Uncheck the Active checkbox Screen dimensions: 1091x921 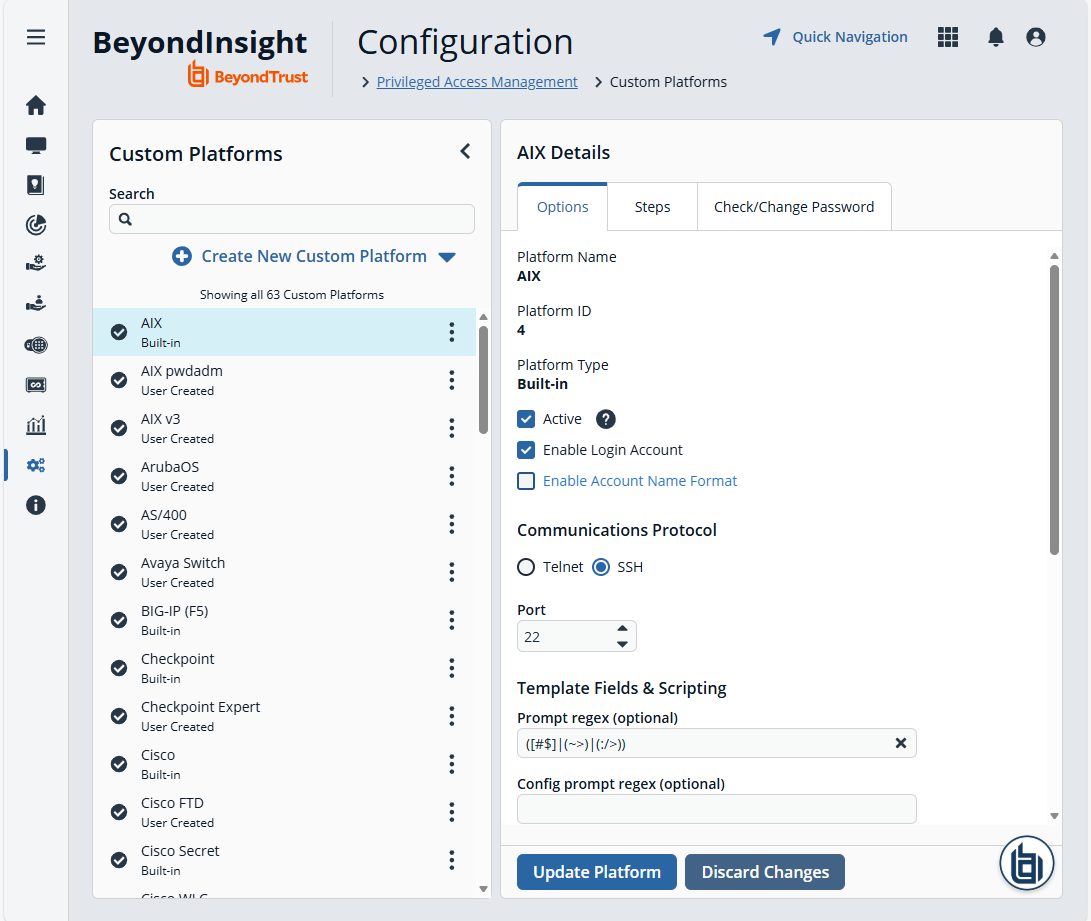coord(526,419)
